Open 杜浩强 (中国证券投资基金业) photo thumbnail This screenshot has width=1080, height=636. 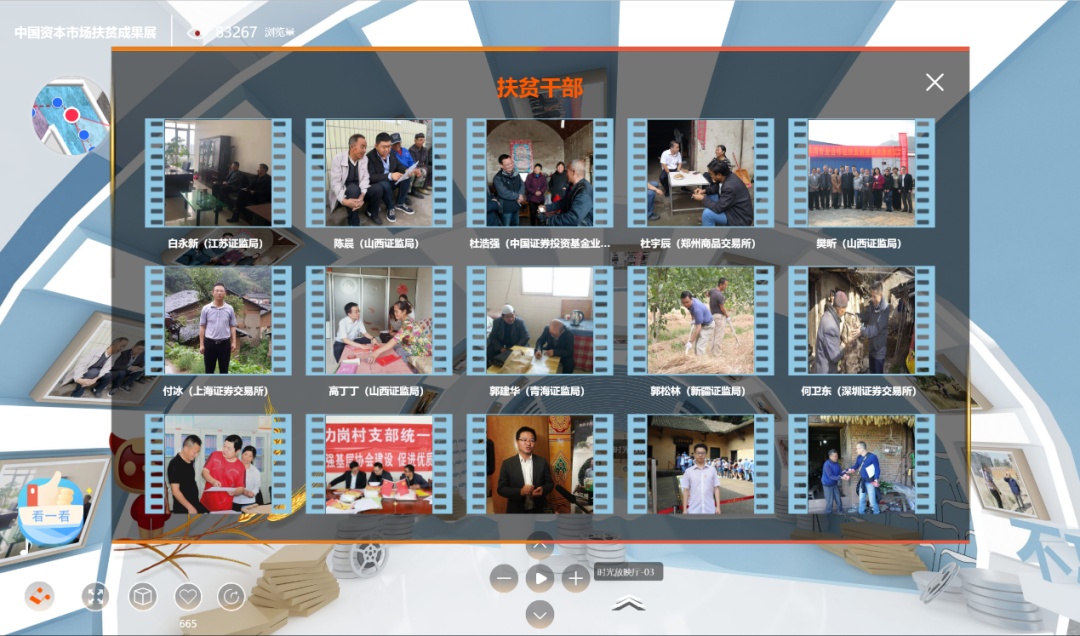point(540,173)
